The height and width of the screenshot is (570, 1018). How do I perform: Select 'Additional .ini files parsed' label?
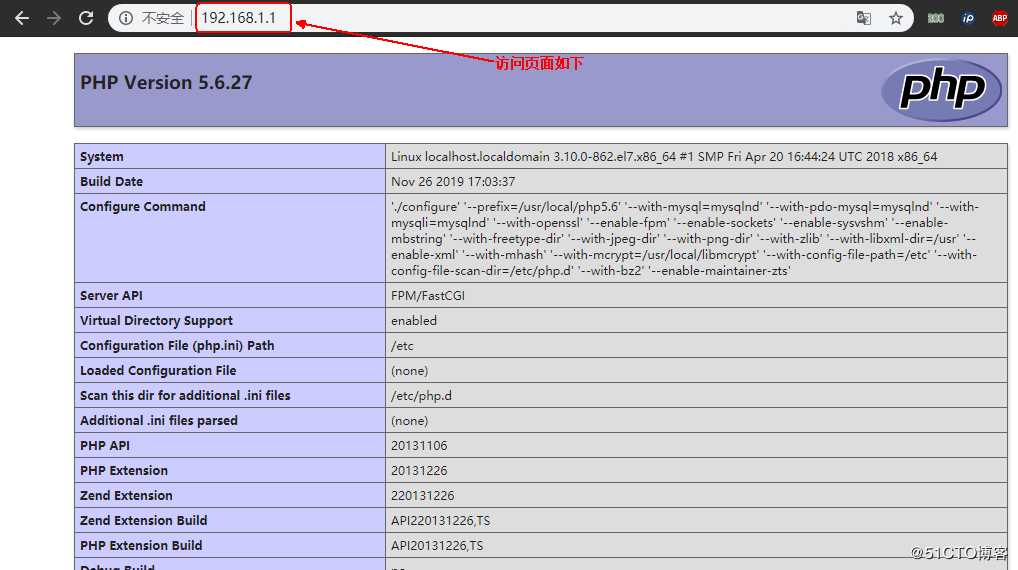pyautogui.click(x=159, y=421)
